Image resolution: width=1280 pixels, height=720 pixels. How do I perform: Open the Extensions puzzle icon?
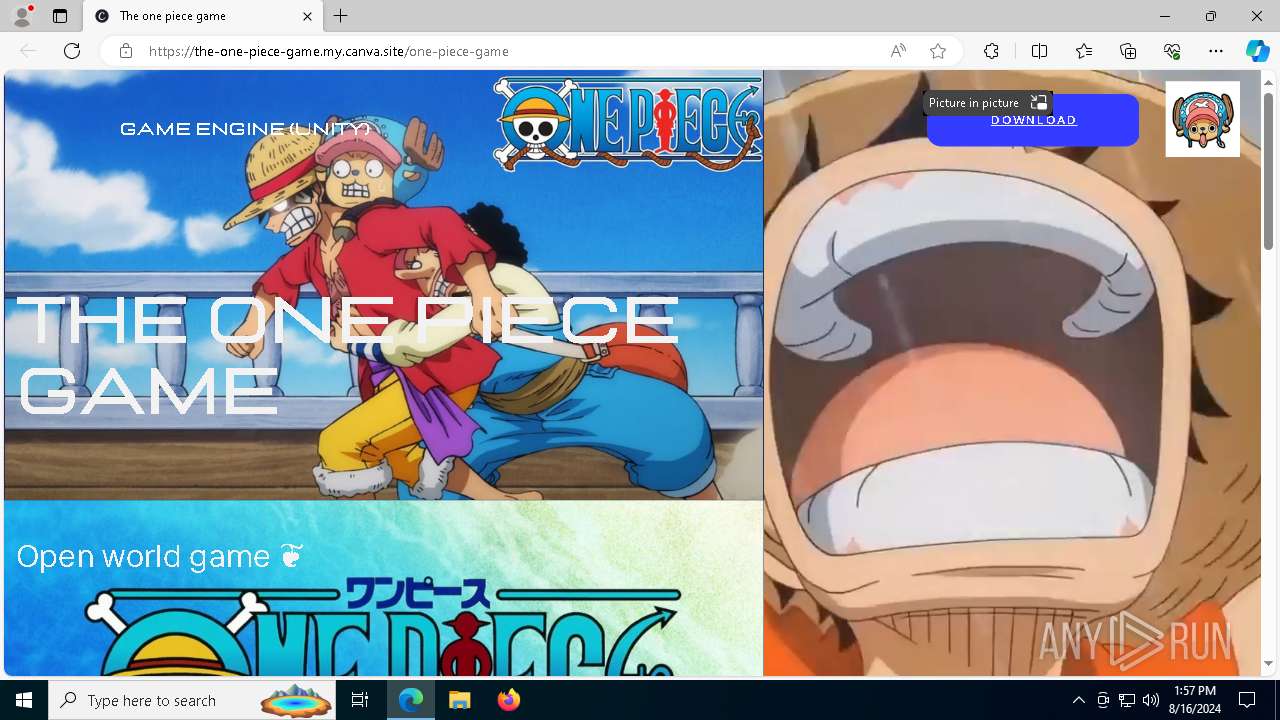pyautogui.click(x=991, y=51)
